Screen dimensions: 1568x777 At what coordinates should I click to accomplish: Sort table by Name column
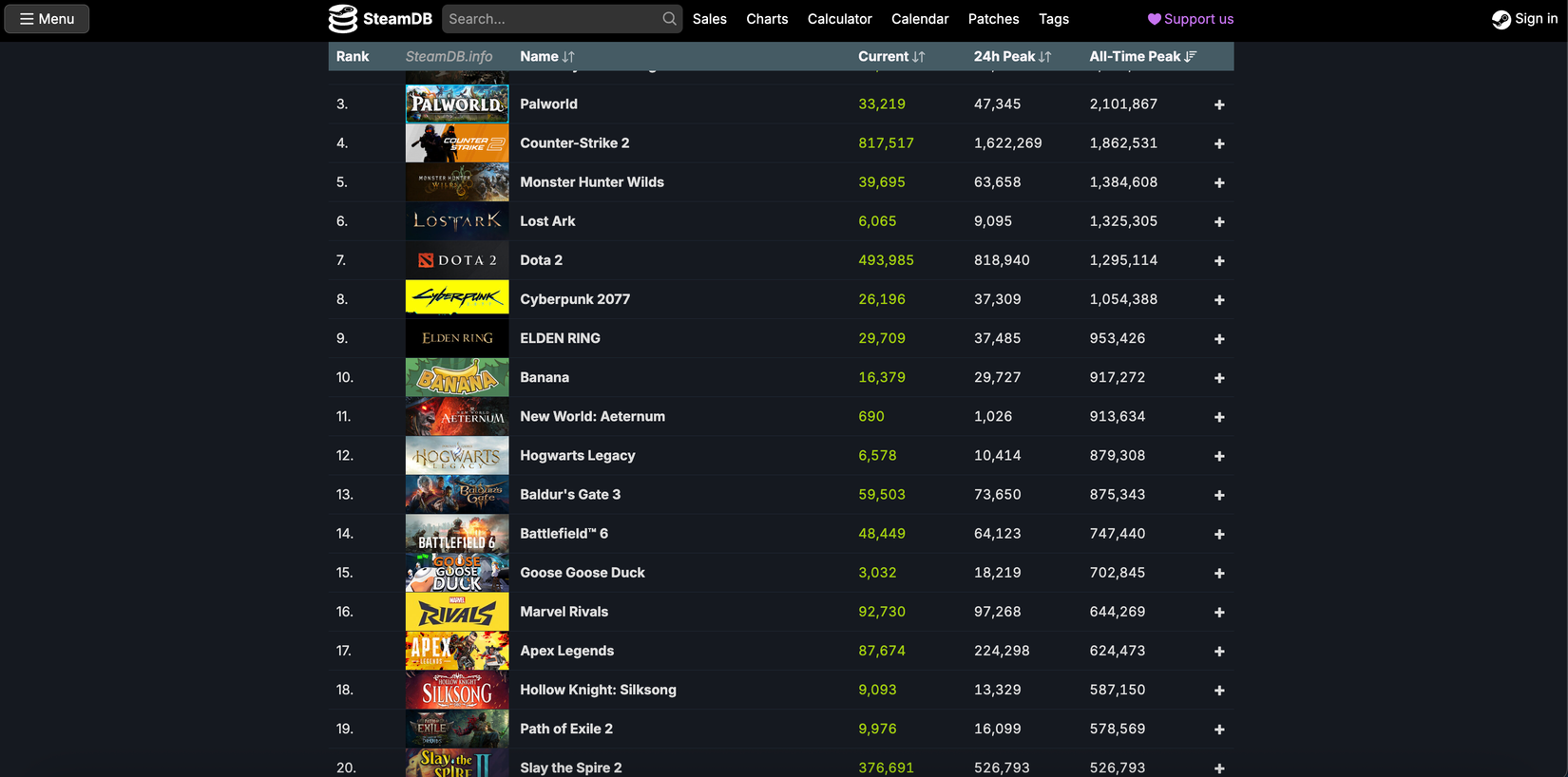pyautogui.click(x=547, y=57)
